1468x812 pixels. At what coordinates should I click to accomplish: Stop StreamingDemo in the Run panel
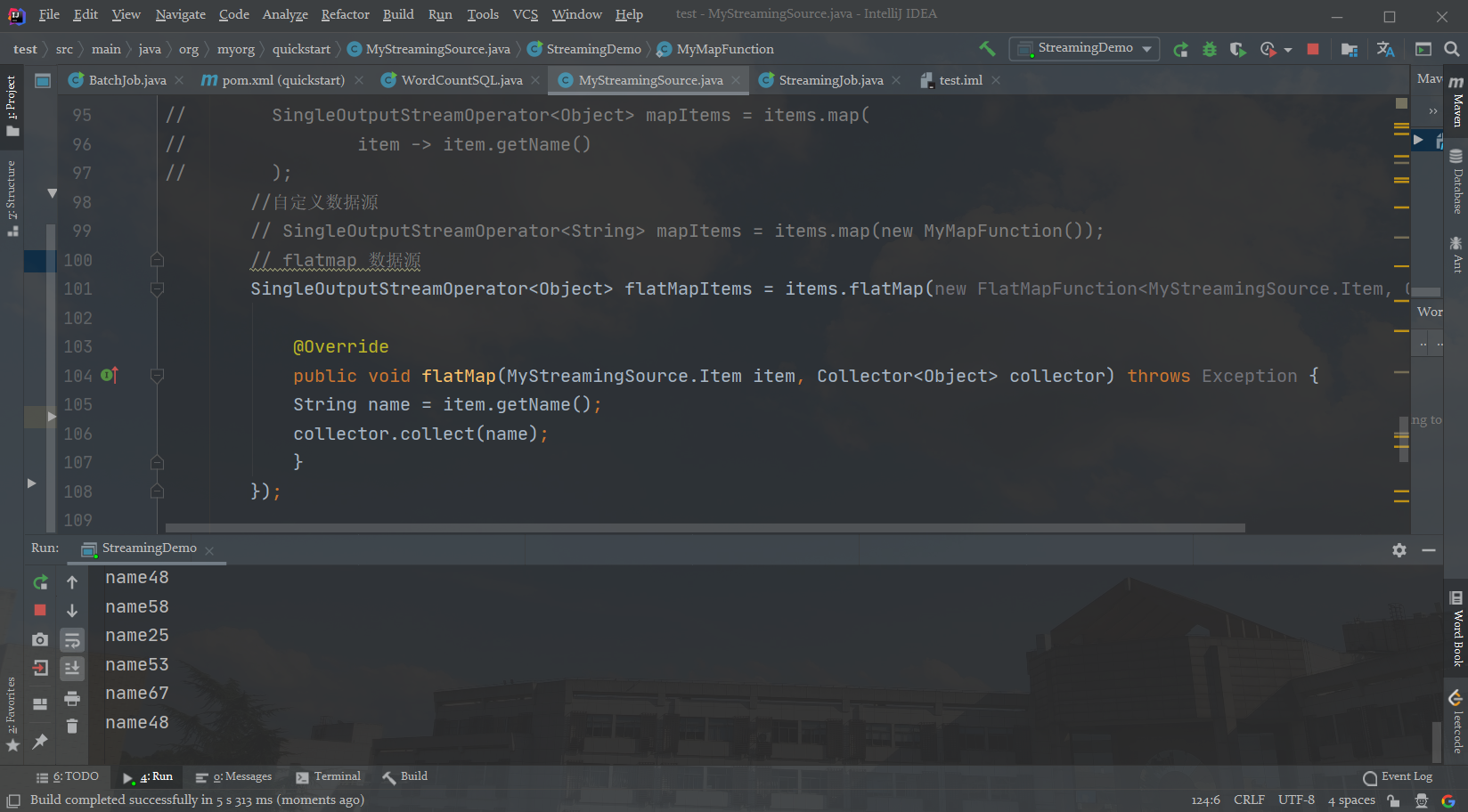pos(40,610)
